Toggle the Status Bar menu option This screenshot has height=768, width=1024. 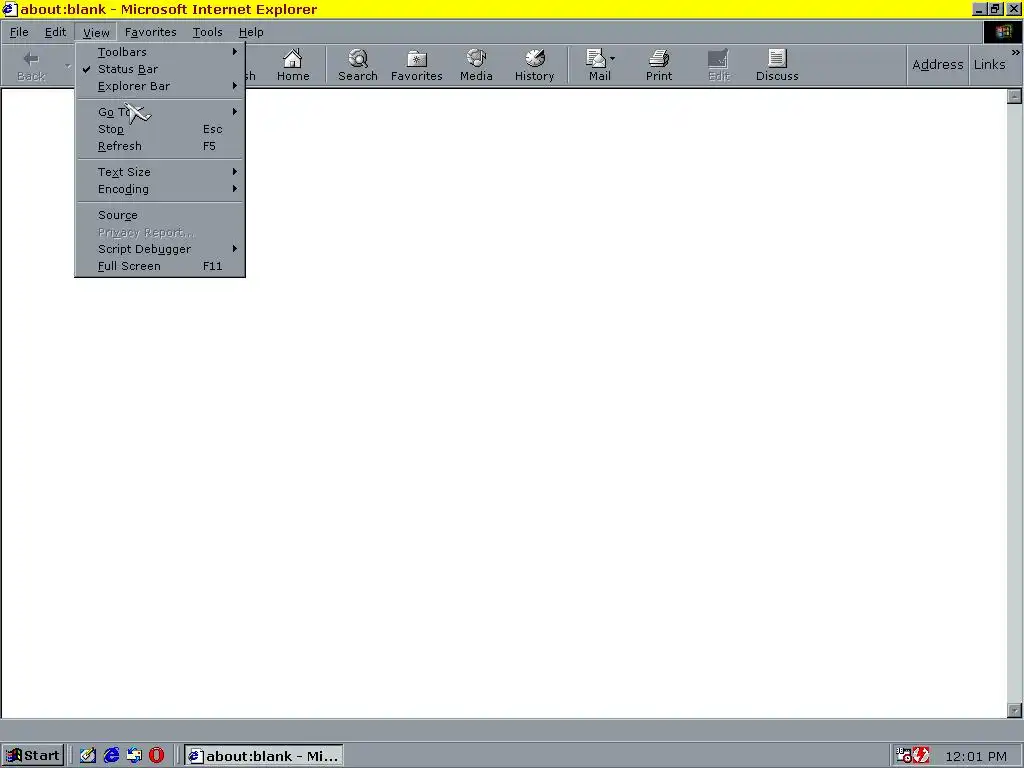pos(160,69)
